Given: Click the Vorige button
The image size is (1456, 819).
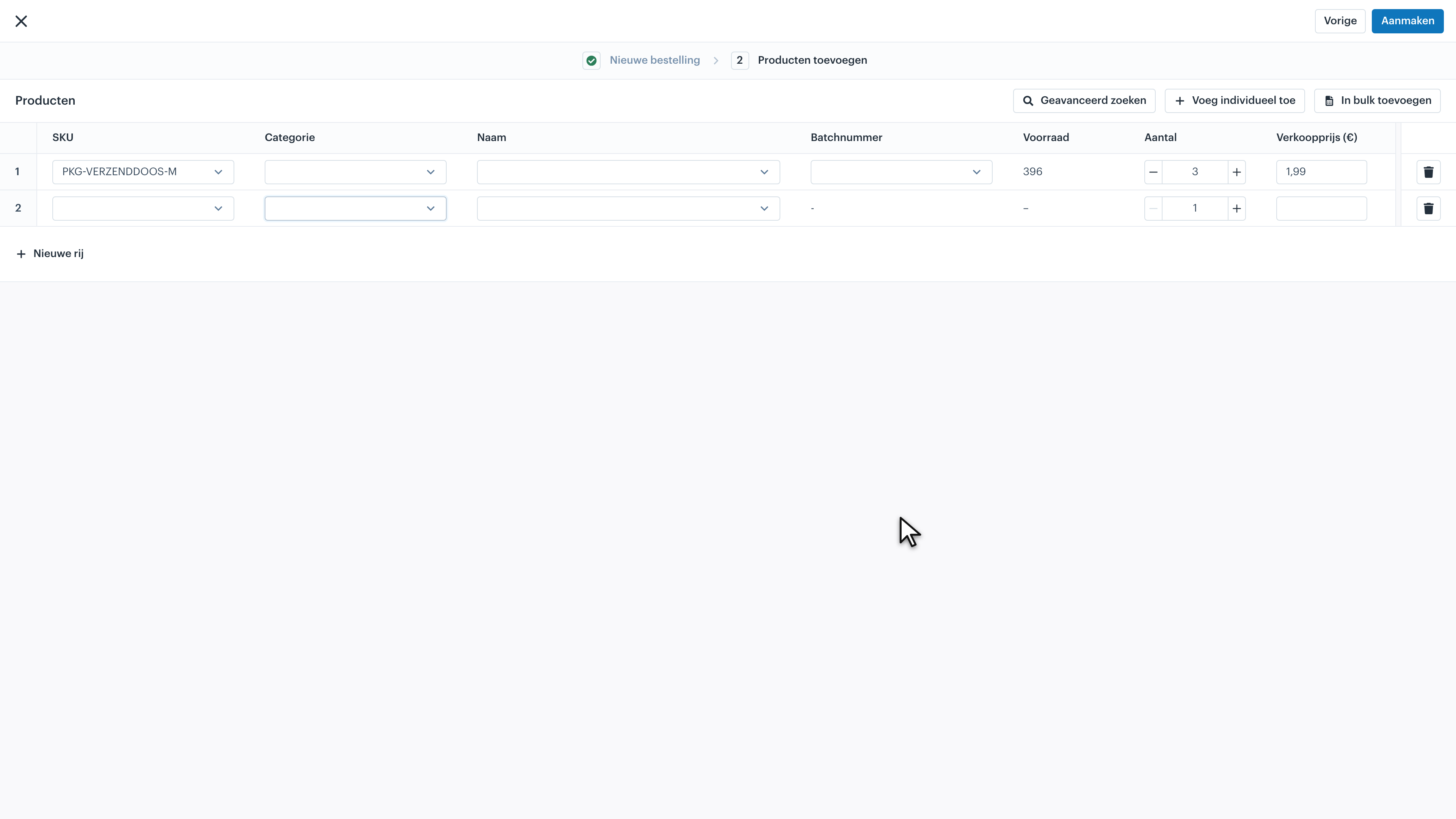Looking at the screenshot, I should click(x=1340, y=21).
